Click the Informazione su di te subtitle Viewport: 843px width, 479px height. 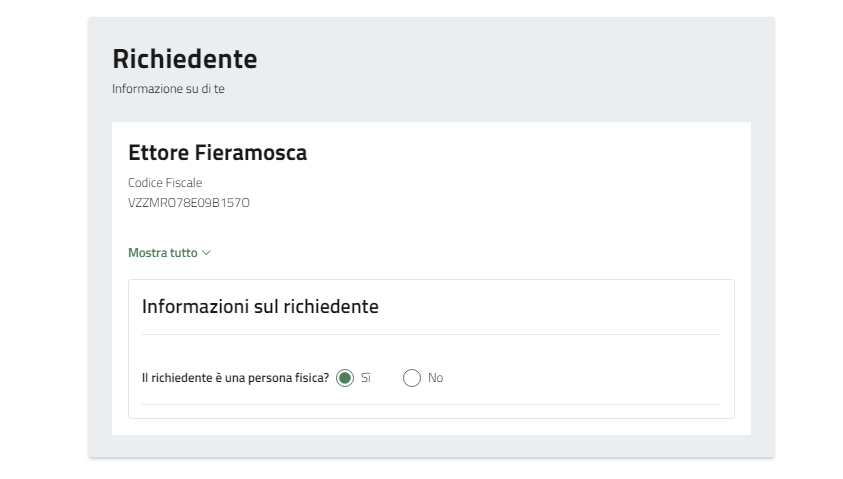coord(168,89)
